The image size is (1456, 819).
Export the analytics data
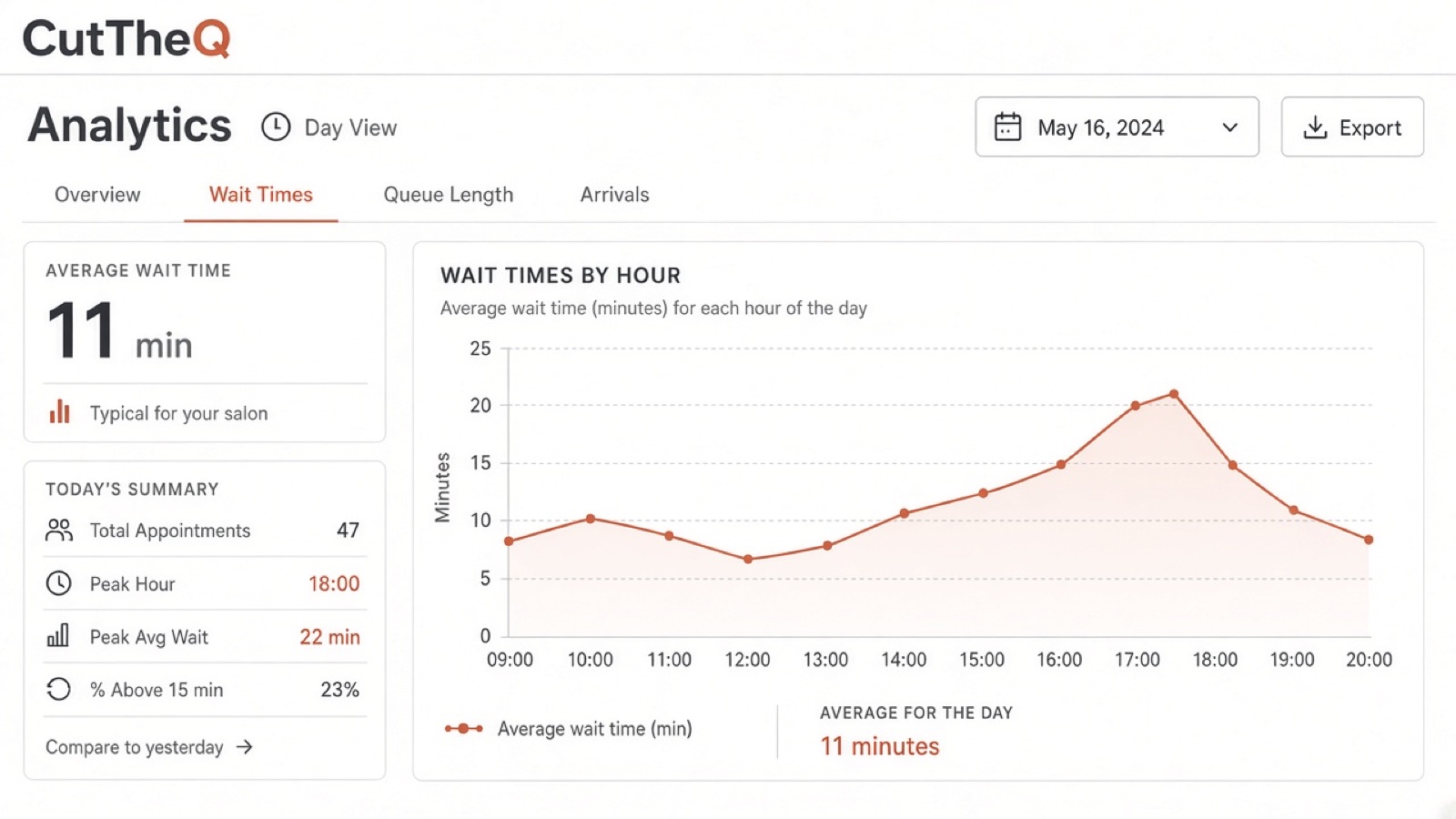pyautogui.click(x=1352, y=126)
